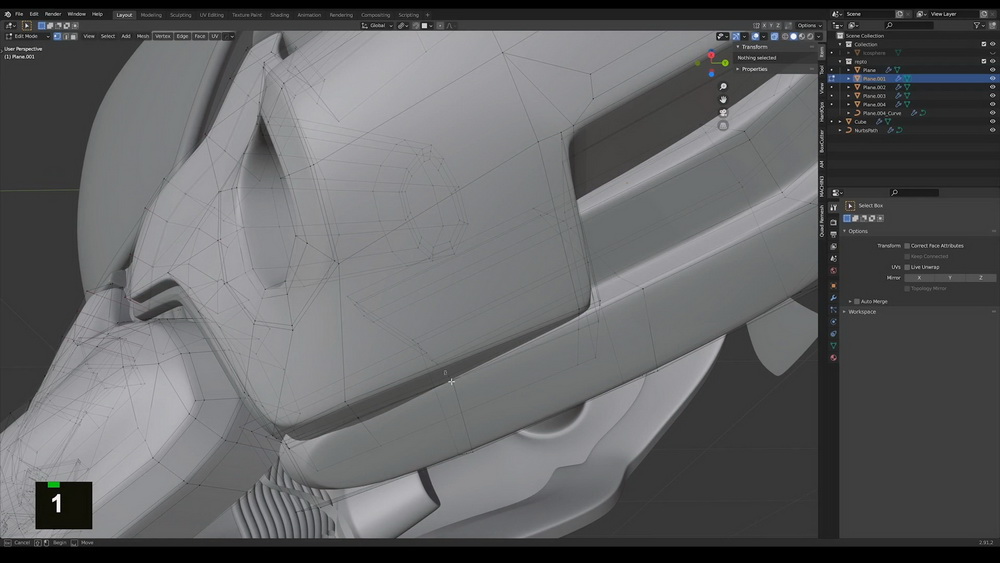Uncheck the Collection exclude checkbox
This screenshot has height=563, width=1000.
pos(983,44)
